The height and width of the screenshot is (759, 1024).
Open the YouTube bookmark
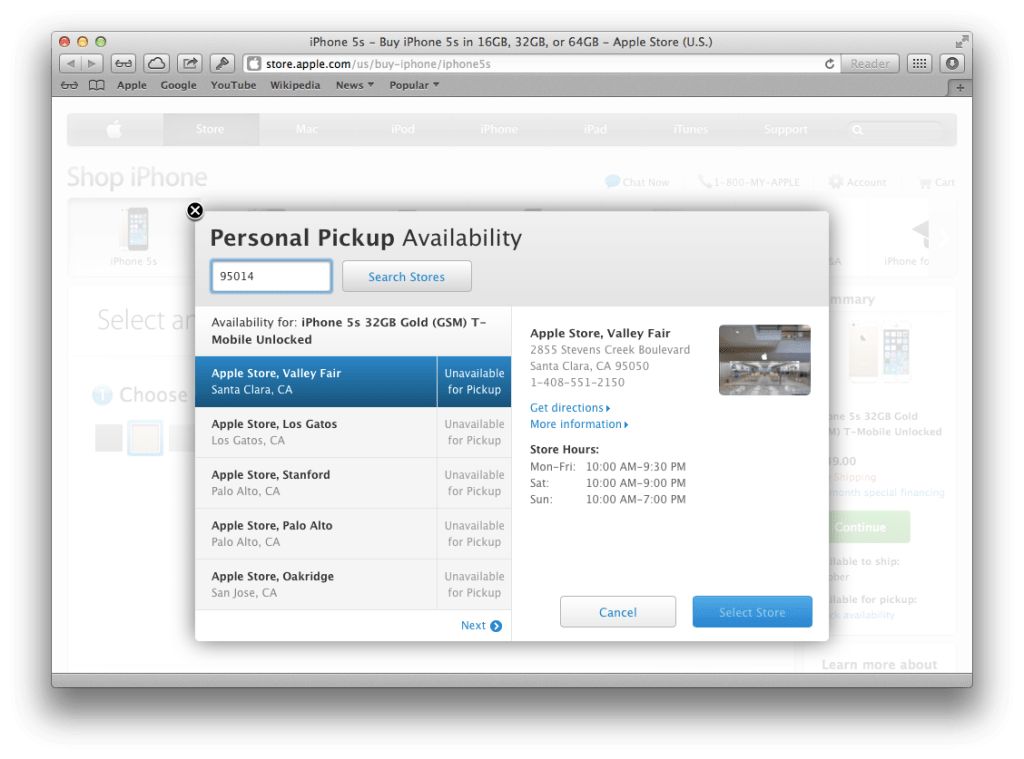pyautogui.click(x=233, y=85)
